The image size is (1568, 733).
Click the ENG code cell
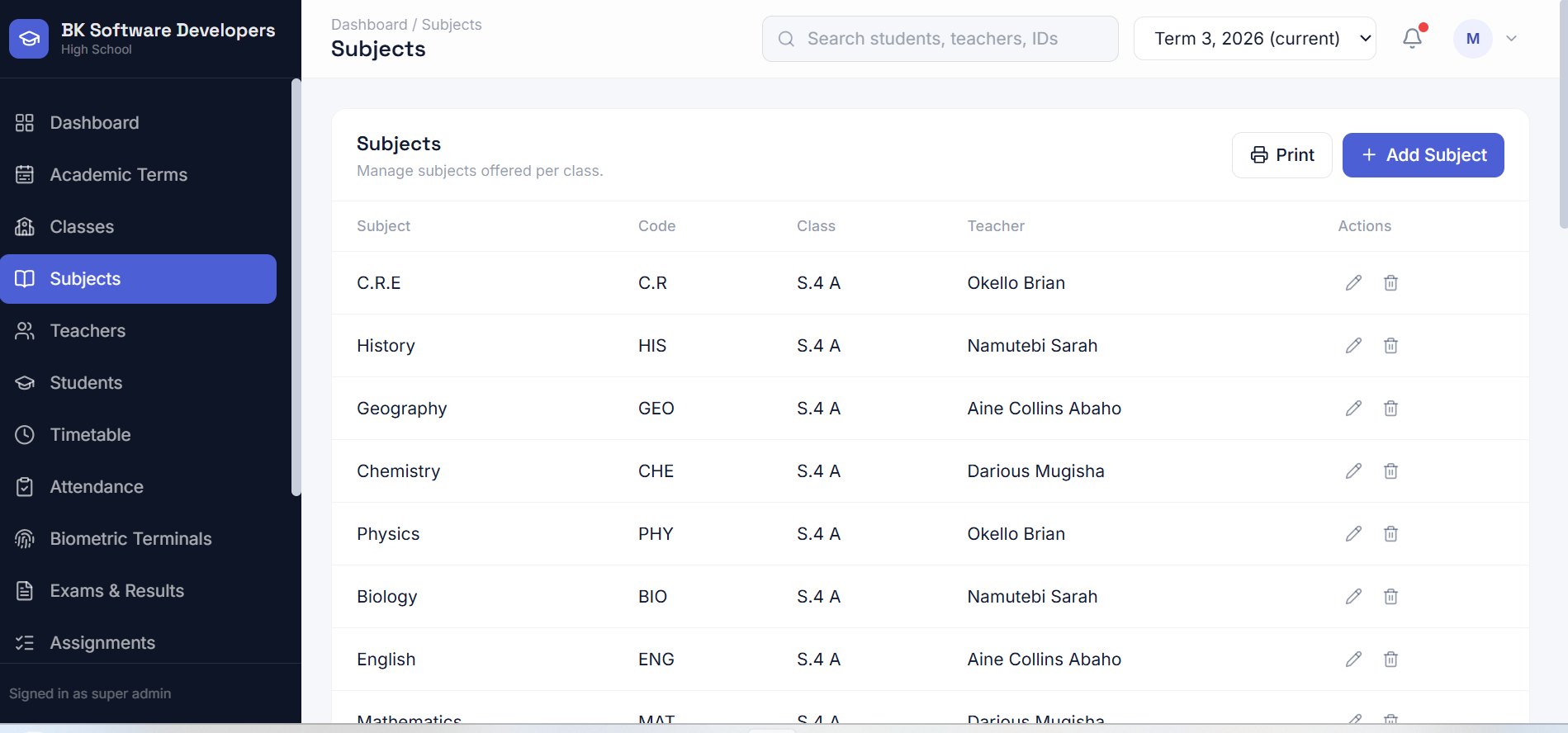tap(656, 660)
